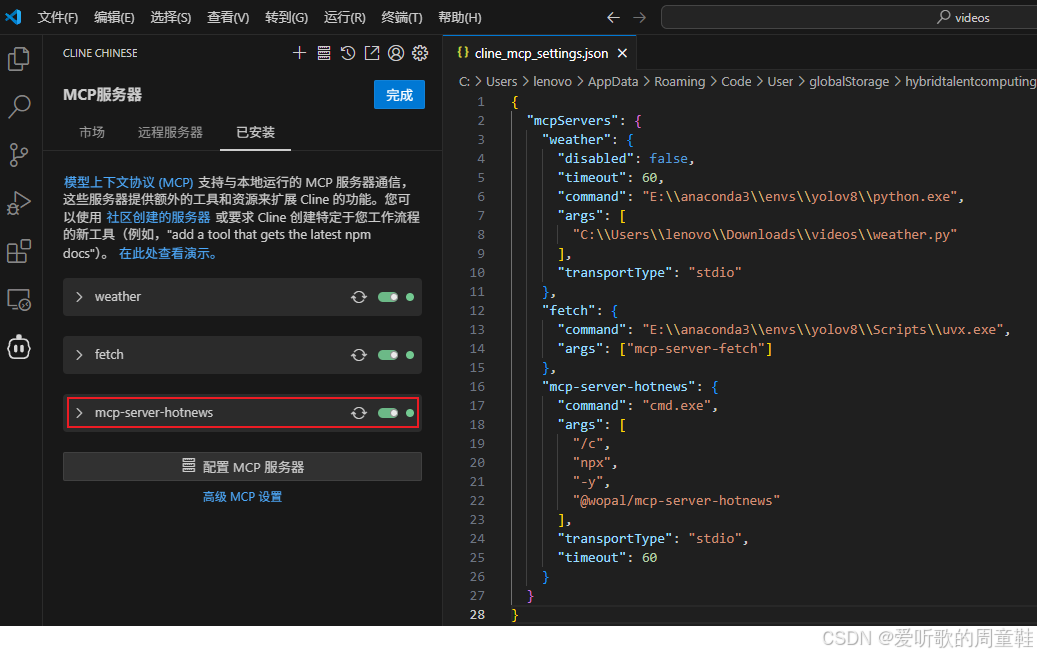Click the Roaming breadcrumb segment

(x=679, y=81)
